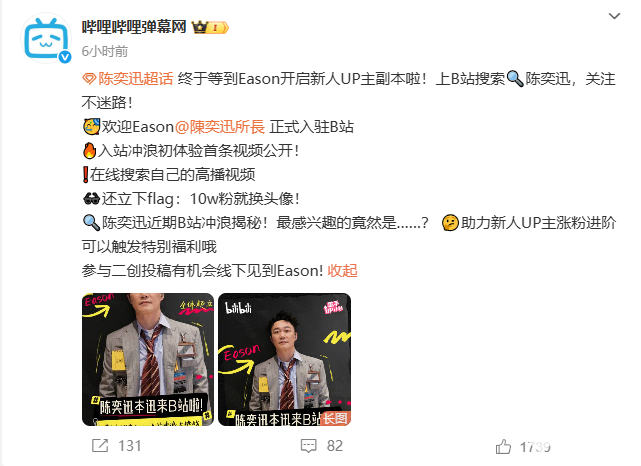Open the second Eason long-image thumbnail

tap(285, 359)
